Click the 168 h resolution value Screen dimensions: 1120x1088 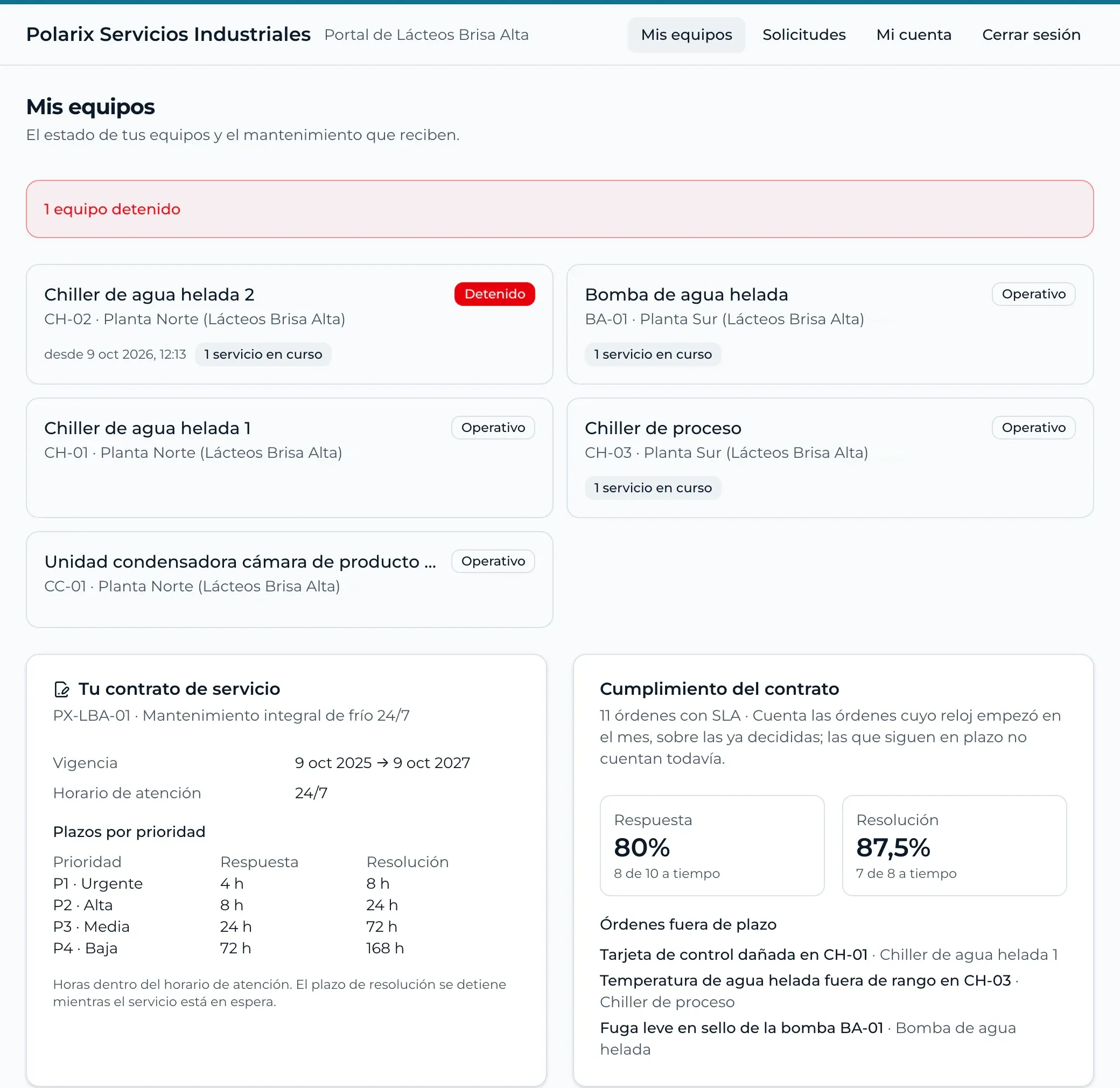coord(385,948)
